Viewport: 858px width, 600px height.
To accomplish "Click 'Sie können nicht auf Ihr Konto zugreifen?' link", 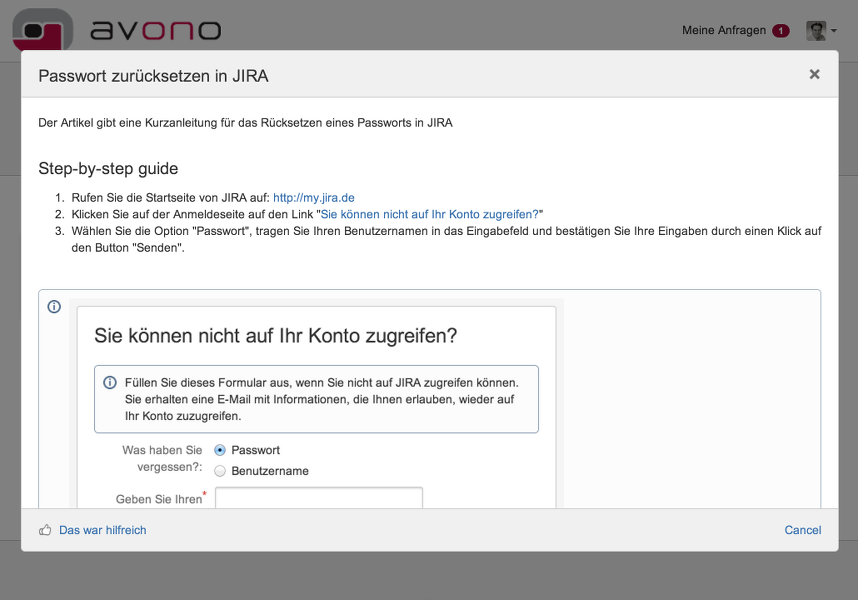I will tap(430, 214).
